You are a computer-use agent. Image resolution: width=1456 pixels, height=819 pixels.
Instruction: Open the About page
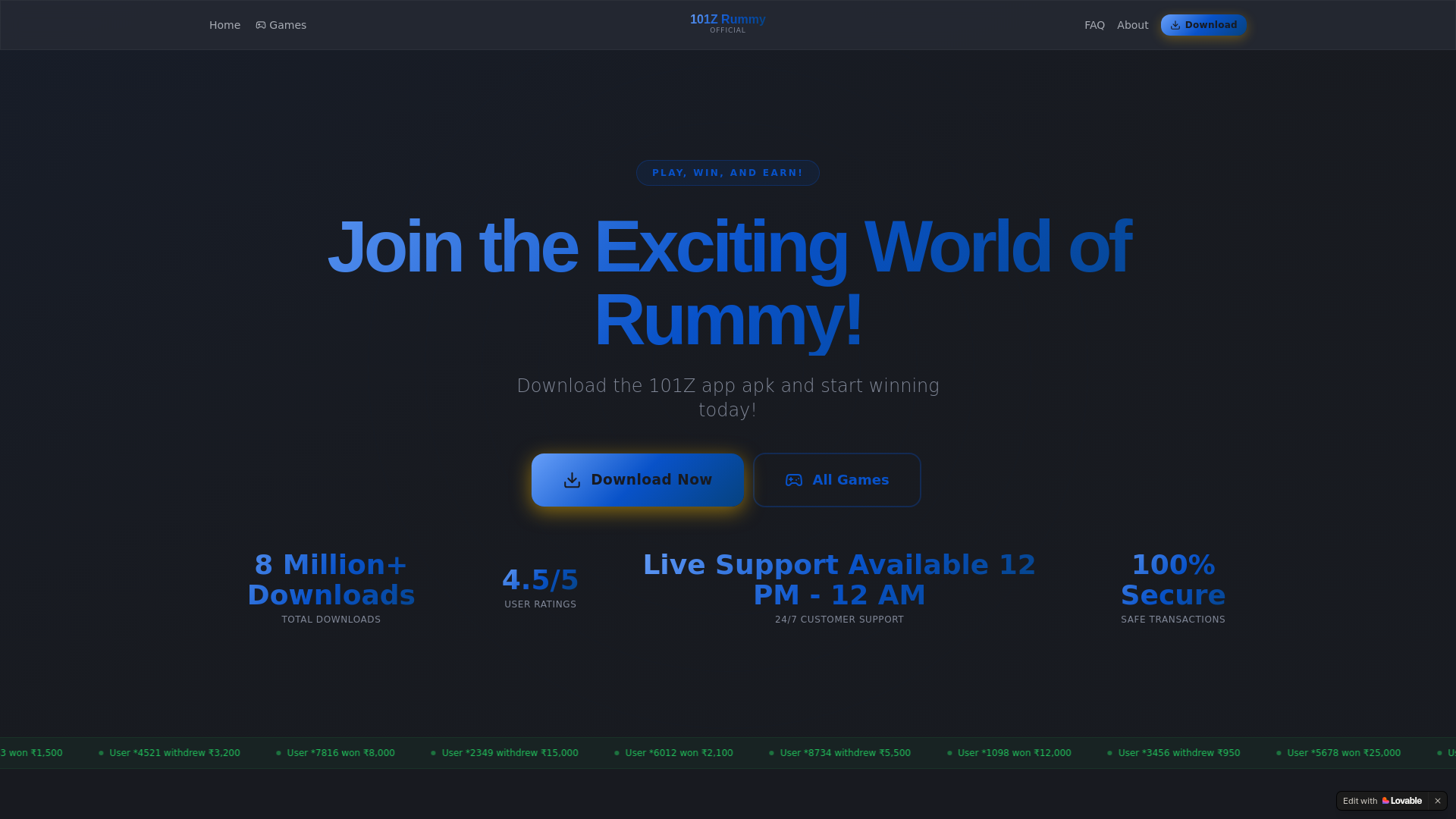(x=1132, y=25)
